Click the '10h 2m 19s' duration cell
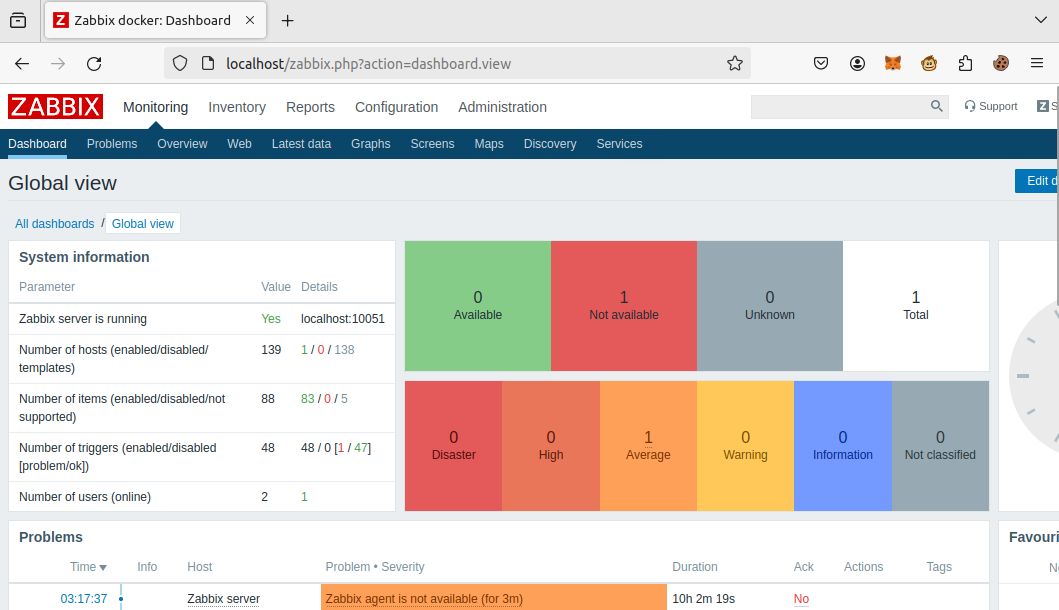 point(703,599)
